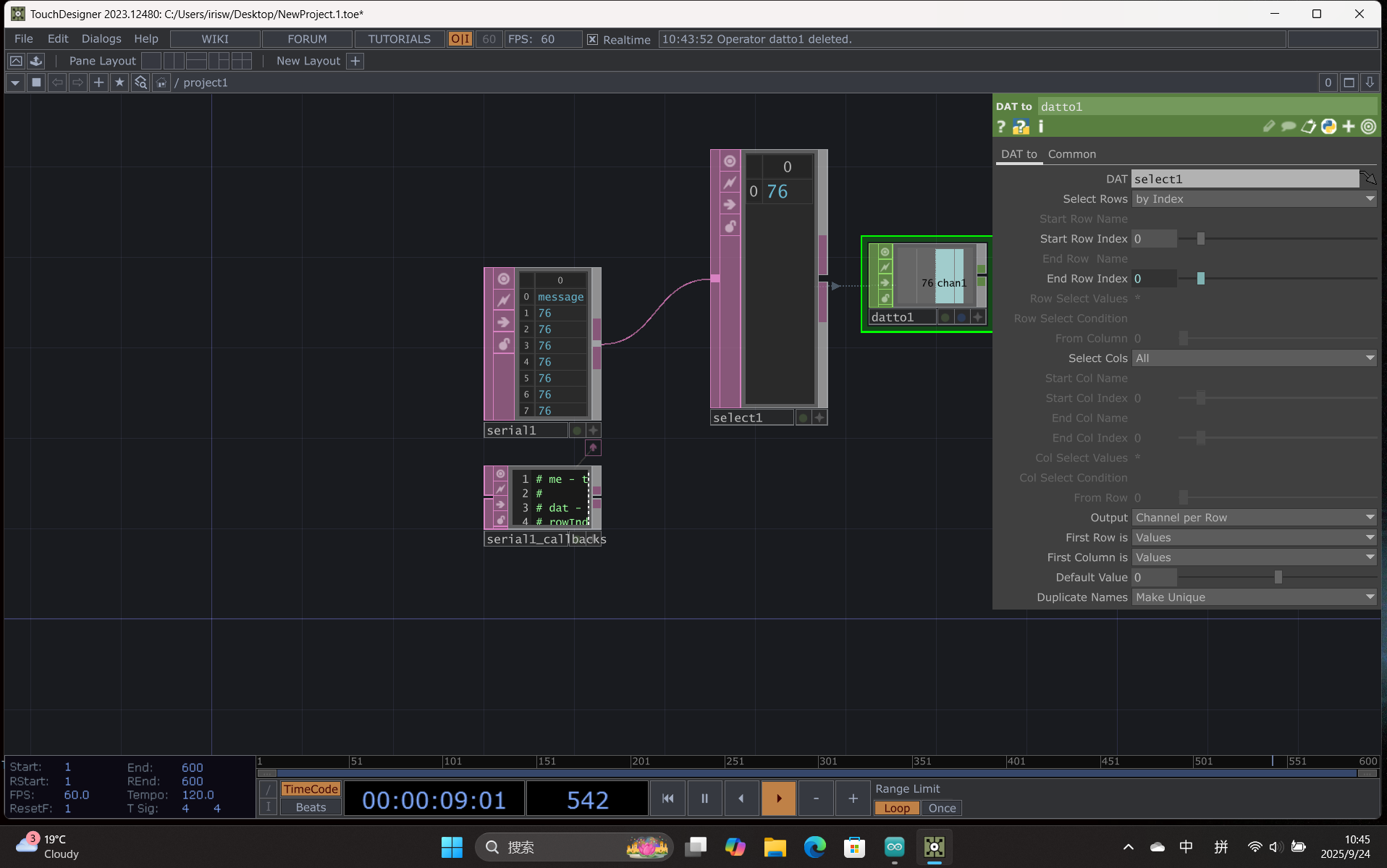Click the palette search icon in the navigation bar
The width and height of the screenshot is (1387, 868).
coord(140,82)
